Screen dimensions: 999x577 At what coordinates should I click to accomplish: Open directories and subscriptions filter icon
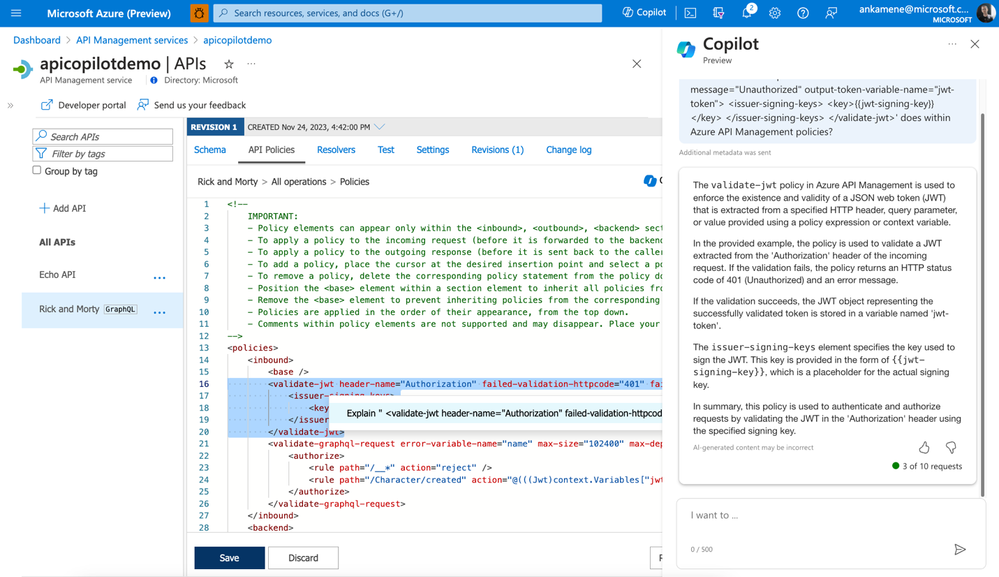click(x=718, y=13)
